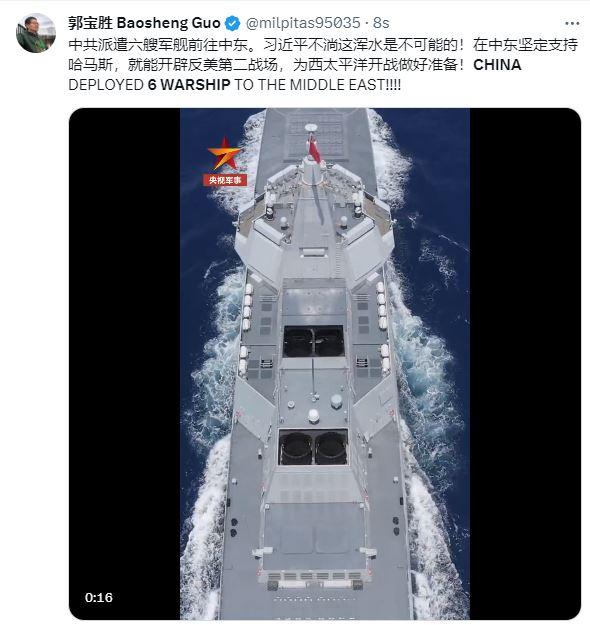Click the 0:16 video duration label

click(99, 597)
